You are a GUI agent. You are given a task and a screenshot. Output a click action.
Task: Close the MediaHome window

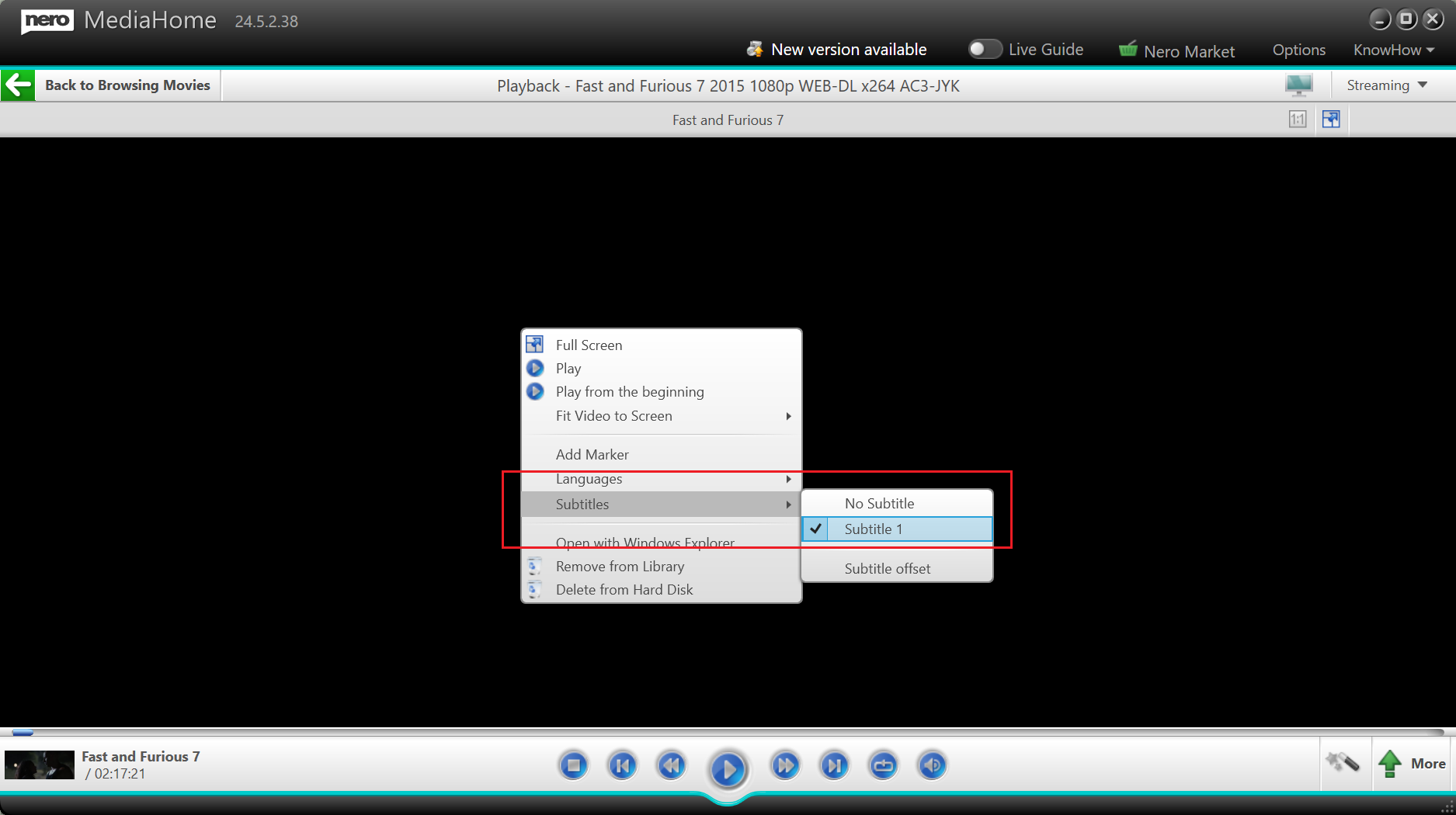pos(1433,19)
